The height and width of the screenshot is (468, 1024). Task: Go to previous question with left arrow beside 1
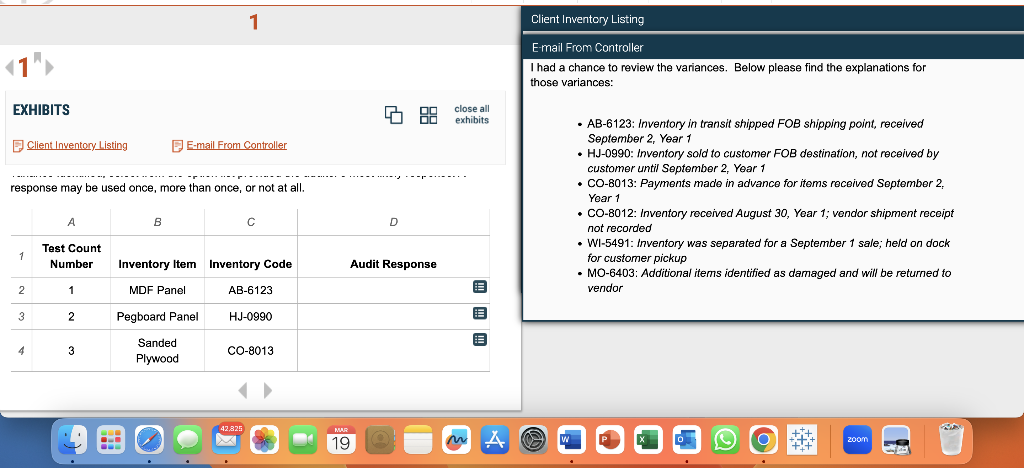coord(9,67)
